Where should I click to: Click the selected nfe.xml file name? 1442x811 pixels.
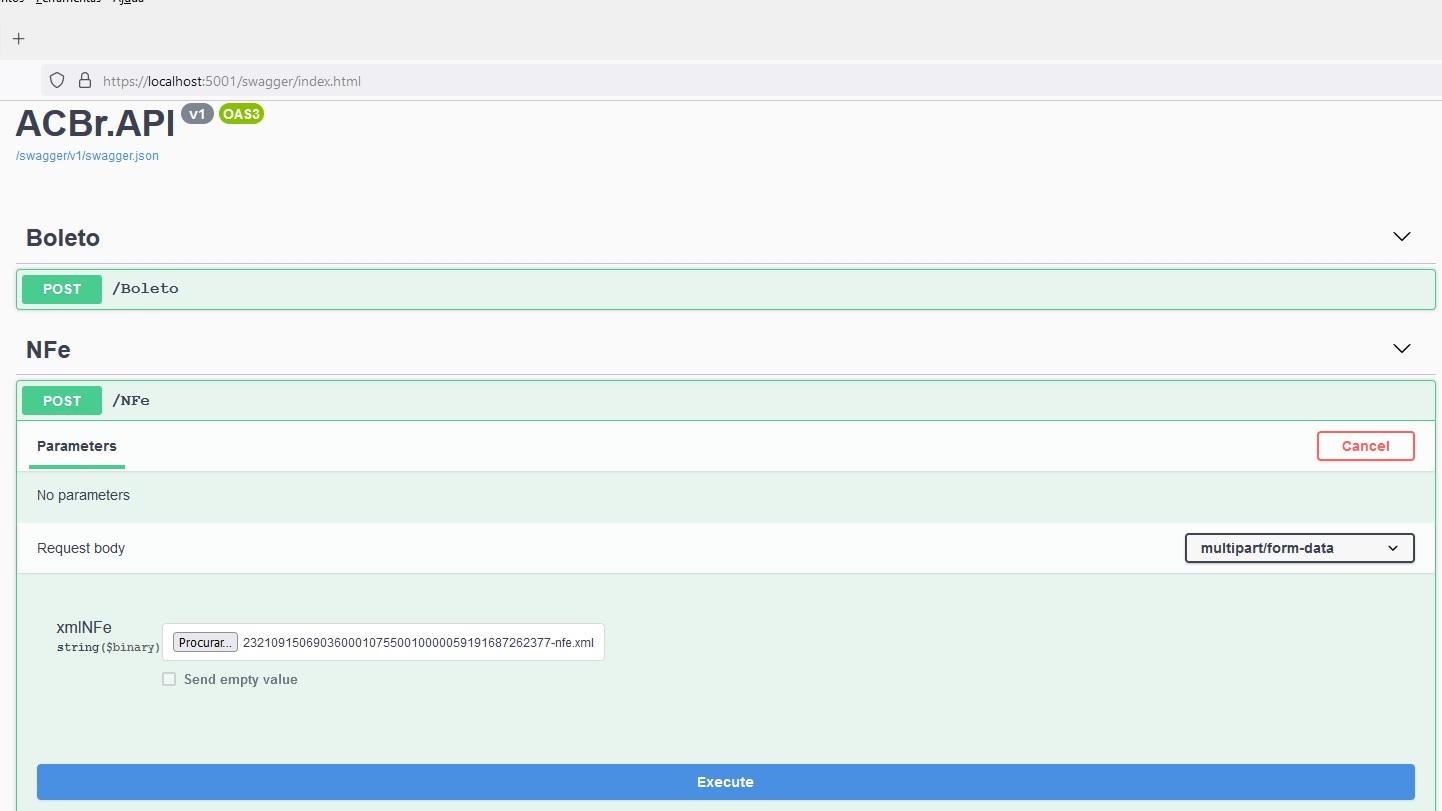418,643
